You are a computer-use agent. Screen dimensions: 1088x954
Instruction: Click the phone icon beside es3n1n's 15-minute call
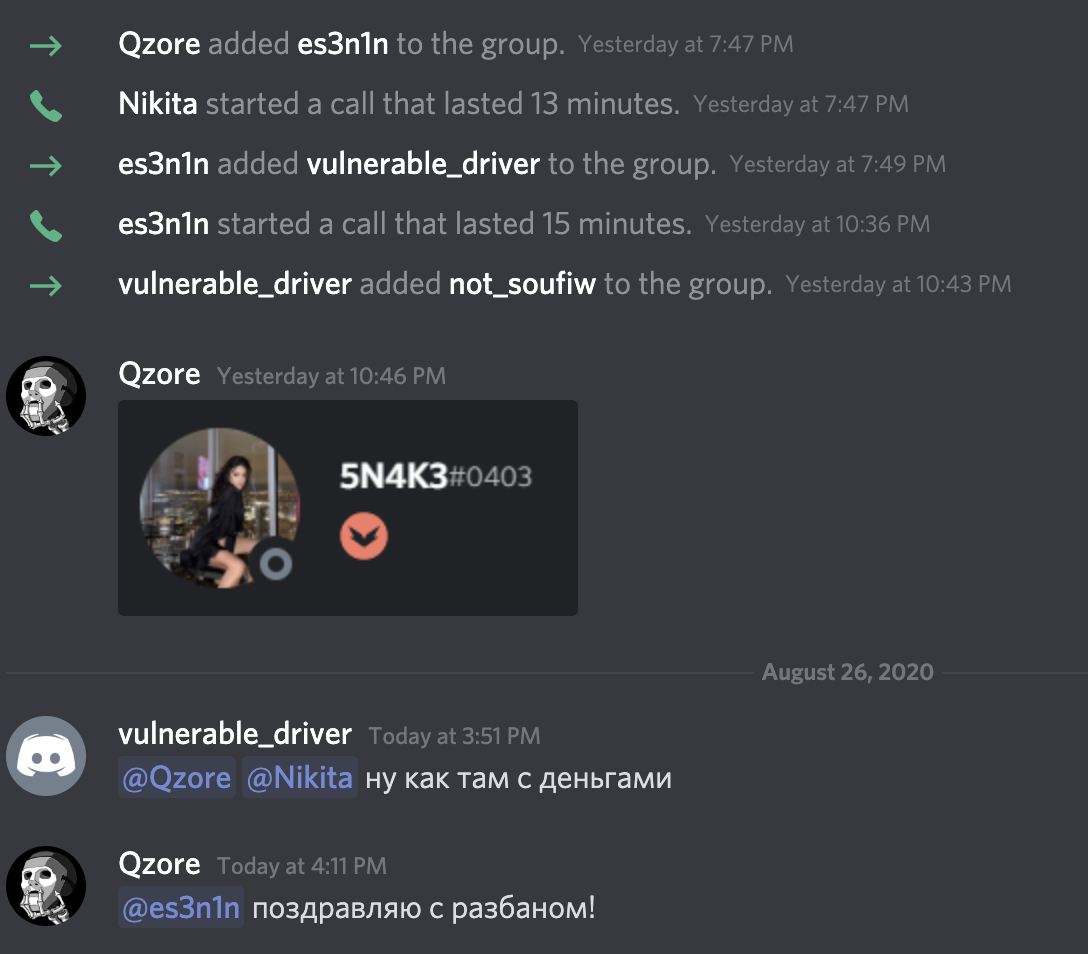46,226
